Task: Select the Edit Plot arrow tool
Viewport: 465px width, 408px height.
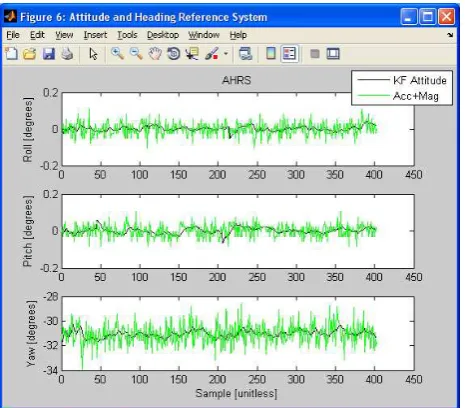Action: pos(93,53)
